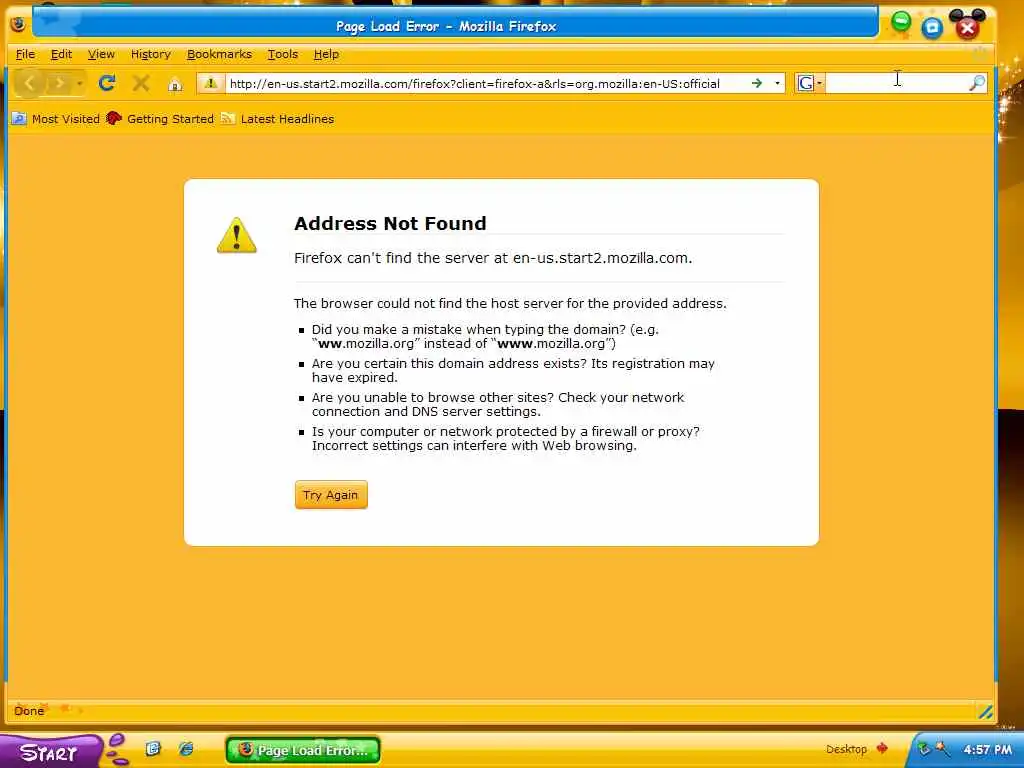Click the Try Again button

coord(330,495)
